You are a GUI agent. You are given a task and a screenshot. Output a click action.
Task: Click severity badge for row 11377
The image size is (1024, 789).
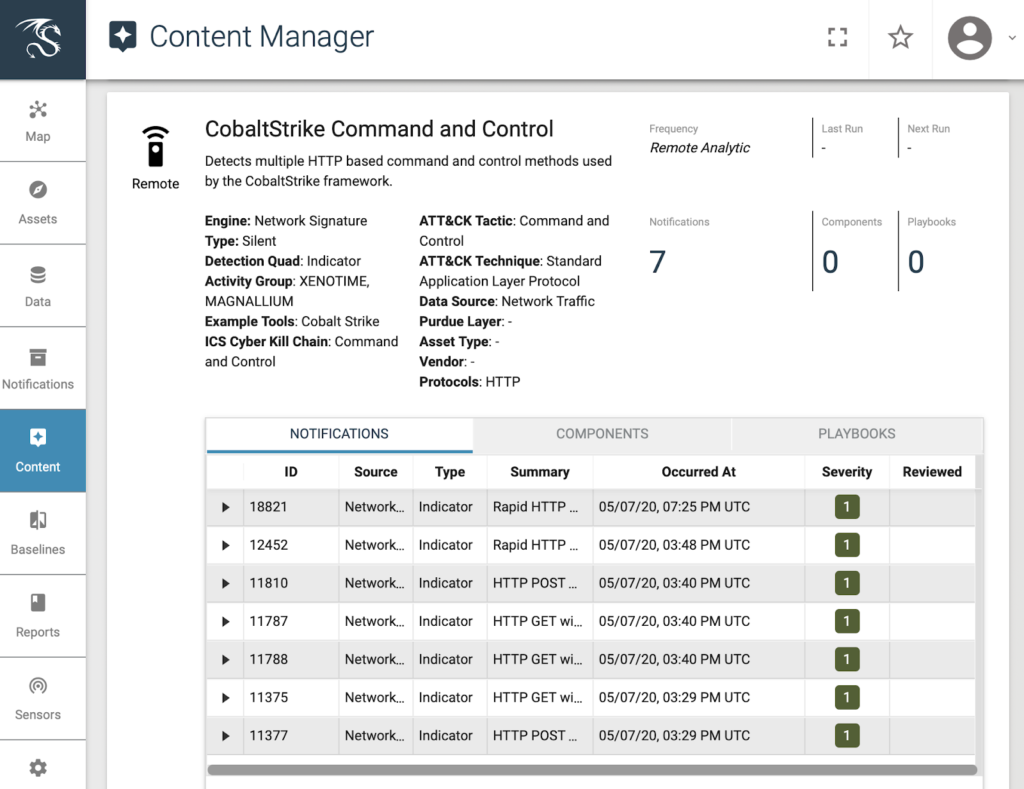click(847, 735)
